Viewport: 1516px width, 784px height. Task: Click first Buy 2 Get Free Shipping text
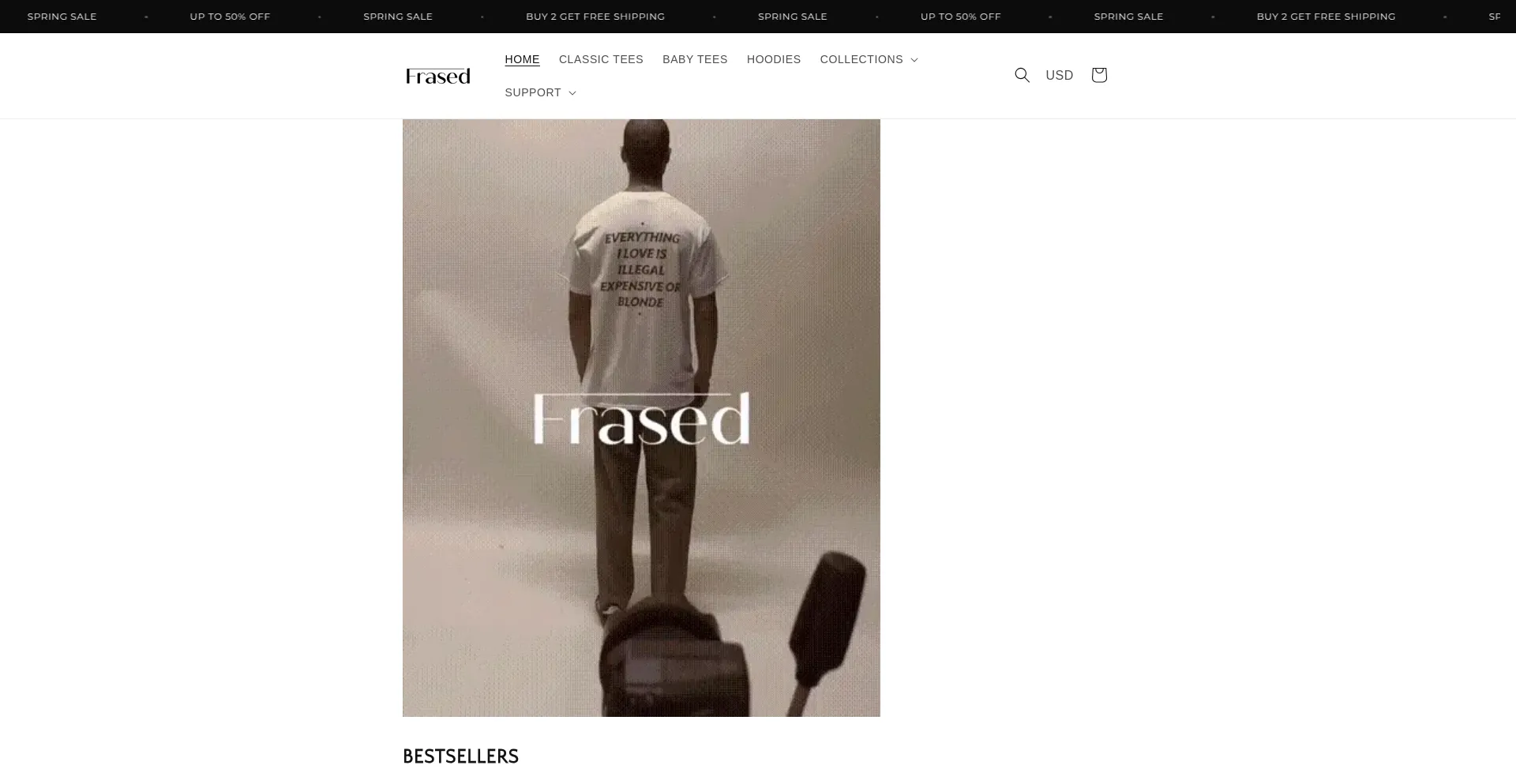(x=595, y=17)
